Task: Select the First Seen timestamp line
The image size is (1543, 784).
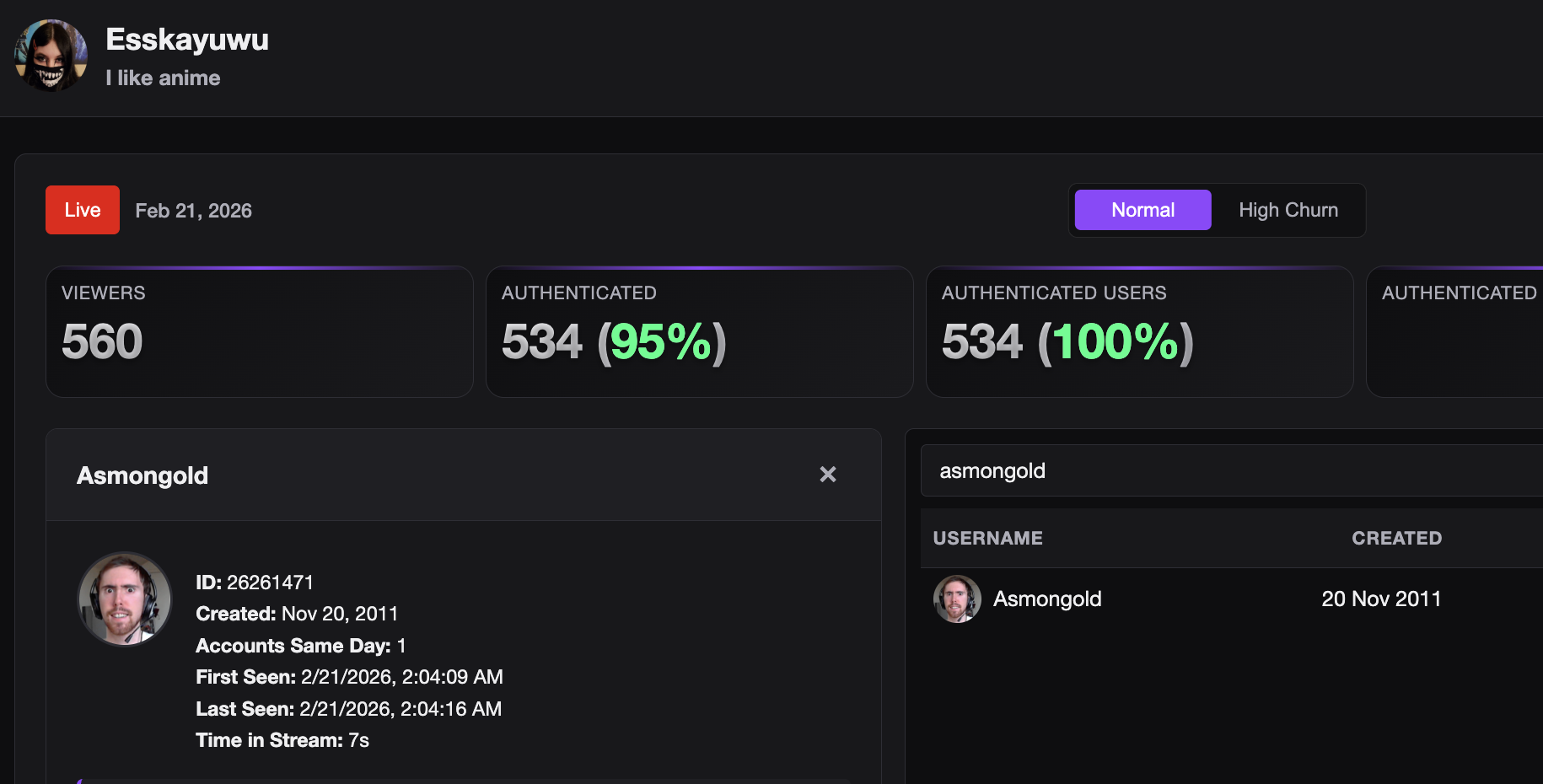Action: tap(349, 677)
